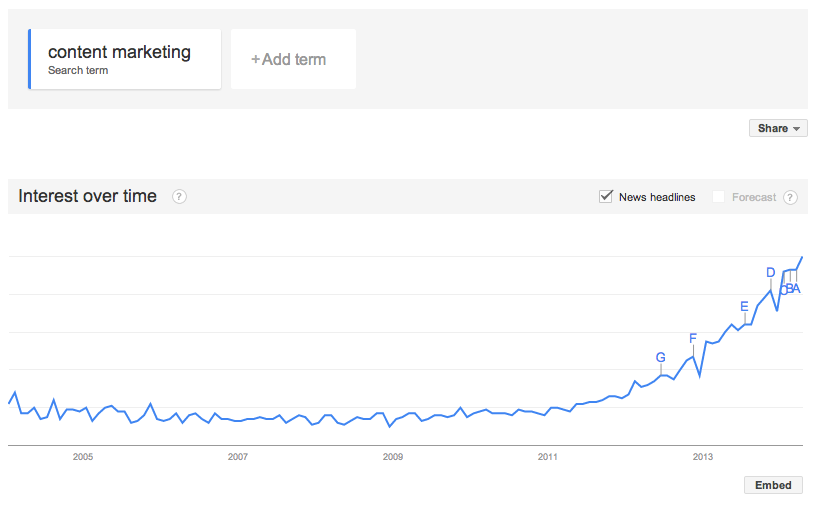The width and height of the screenshot is (828, 514).
Task: Click the Share dropdown arrow
Action: tap(796, 129)
